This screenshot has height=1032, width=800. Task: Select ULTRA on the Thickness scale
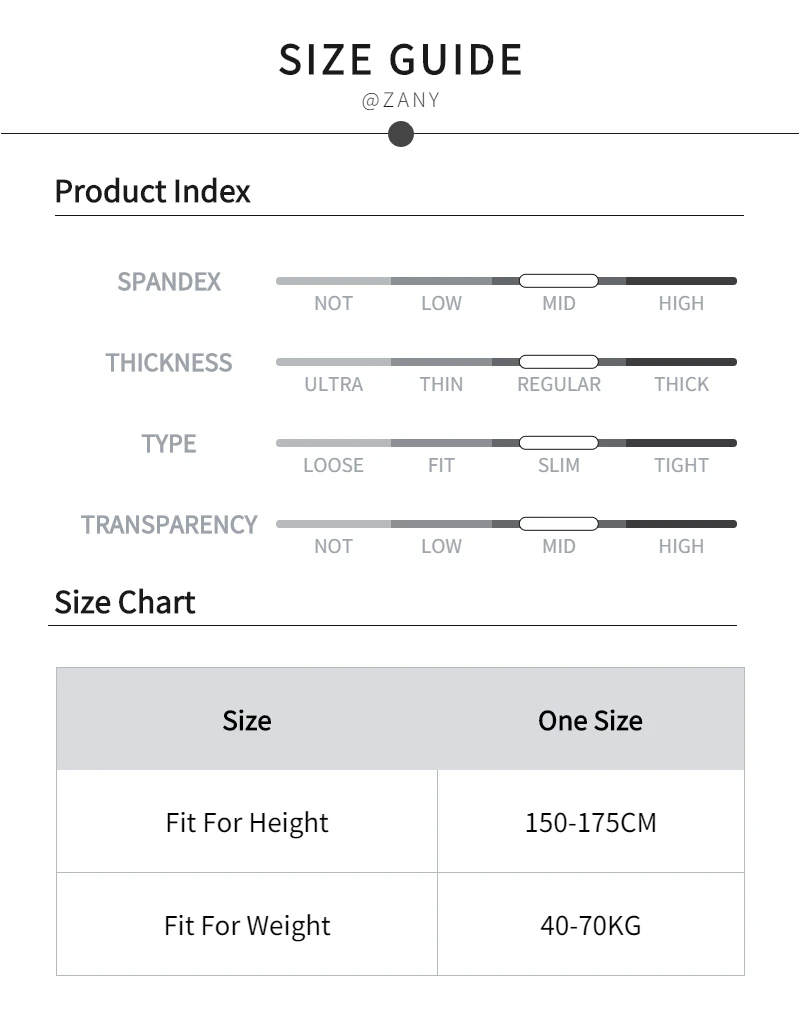tap(333, 384)
